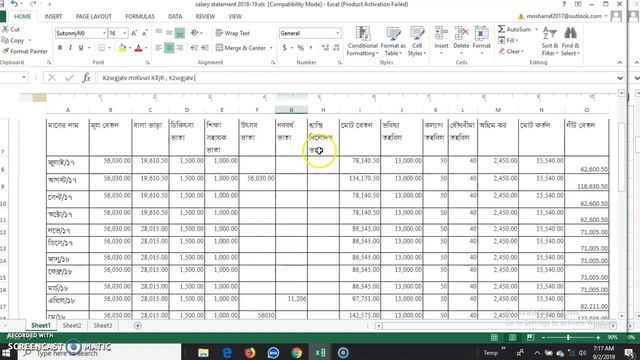This screenshot has width=640, height=360.
Task: Toggle Align Left horizontal alignment
Action: click(x=159, y=48)
